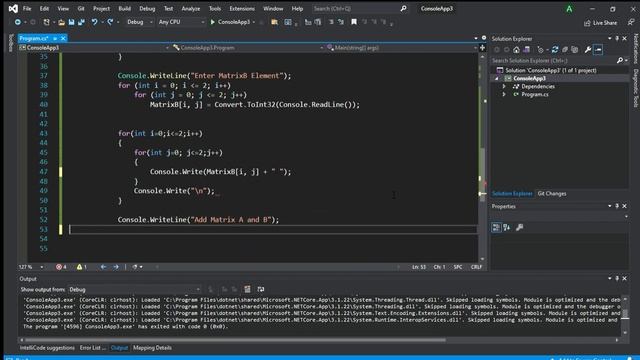
Task: Click the CRLF line ending indicator
Action: click(x=476, y=267)
